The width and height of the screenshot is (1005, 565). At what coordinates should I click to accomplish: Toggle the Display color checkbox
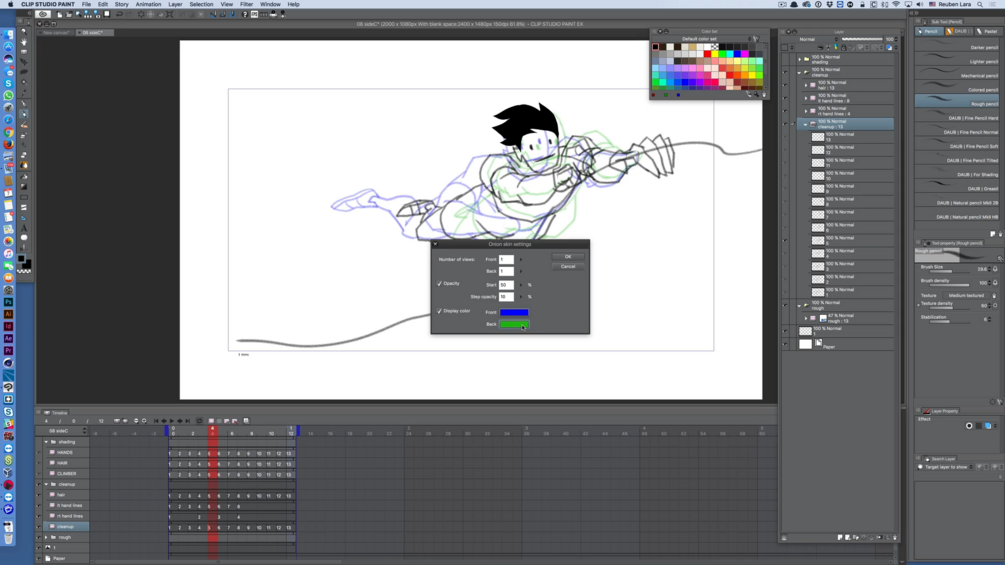pos(440,311)
